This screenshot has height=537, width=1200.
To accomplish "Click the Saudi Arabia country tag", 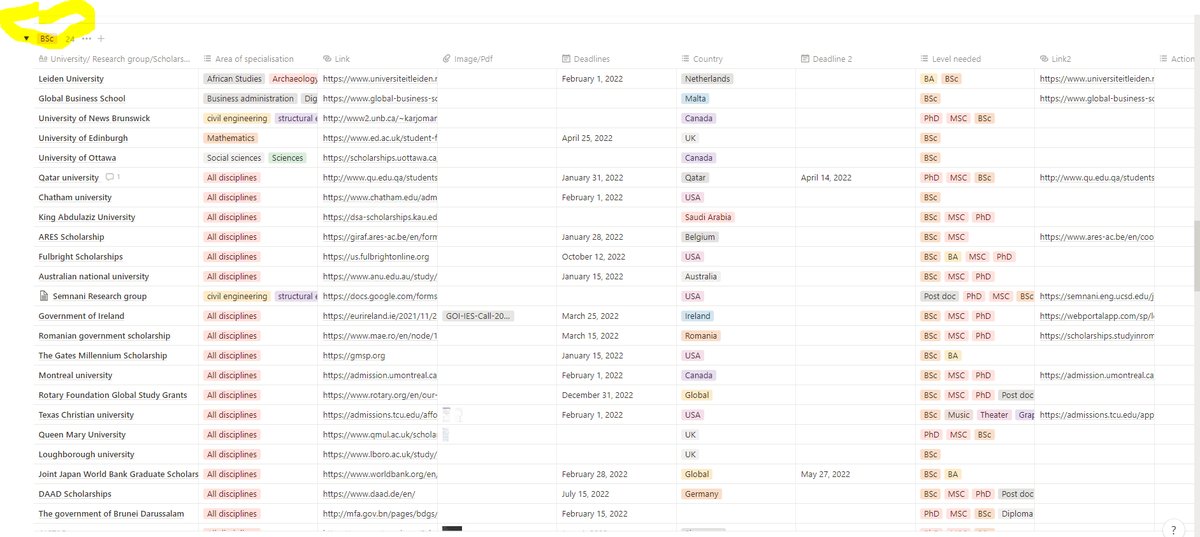I will pyautogui.click(x=708, y=217).
